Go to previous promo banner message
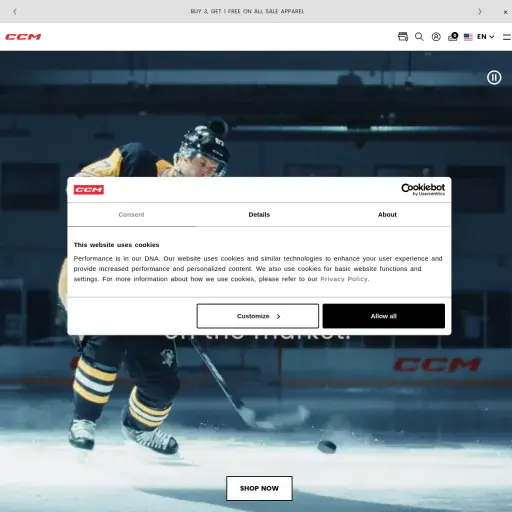 pos(15,12)
